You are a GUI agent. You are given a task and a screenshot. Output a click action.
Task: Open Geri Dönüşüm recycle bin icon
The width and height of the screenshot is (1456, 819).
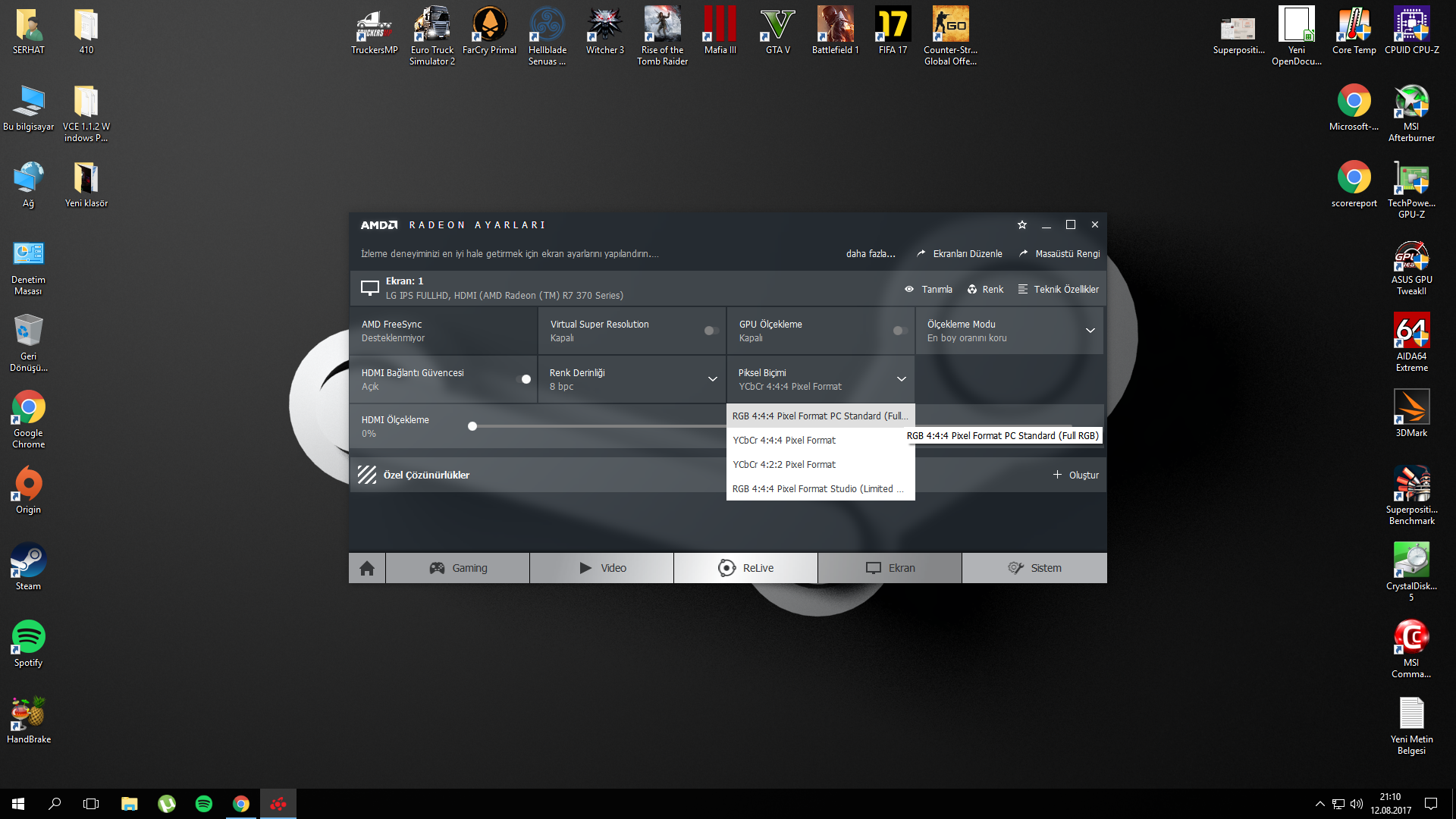[29, 342]
